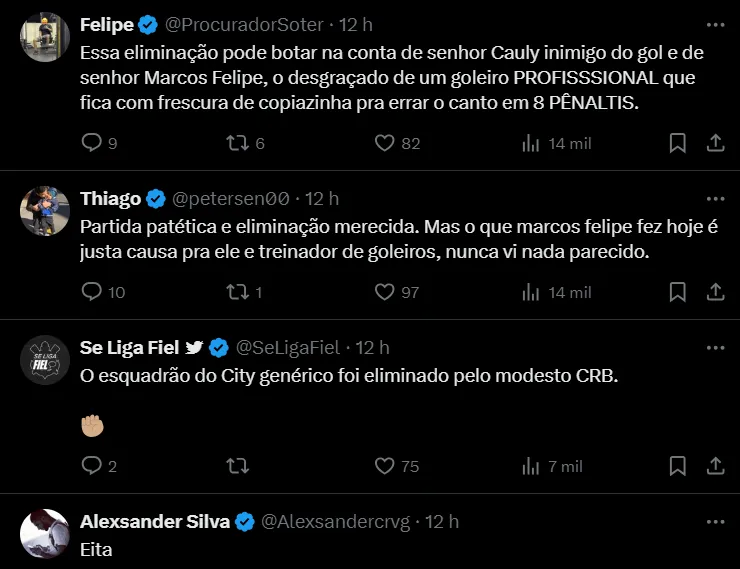Like Se Liga Fiel's tweet
The width and height of the screenshot is (740, 569).
385,466
